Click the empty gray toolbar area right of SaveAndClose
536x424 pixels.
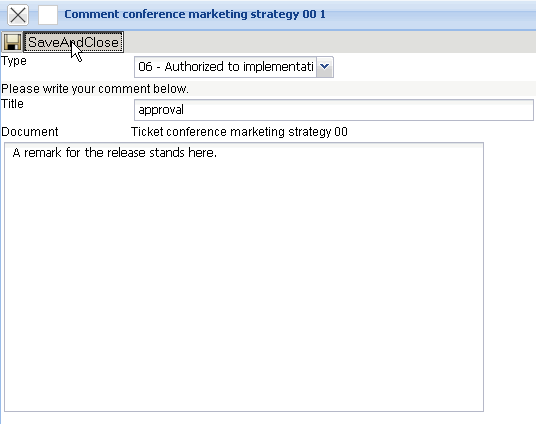pyautogui.click(x=330, y=42)
